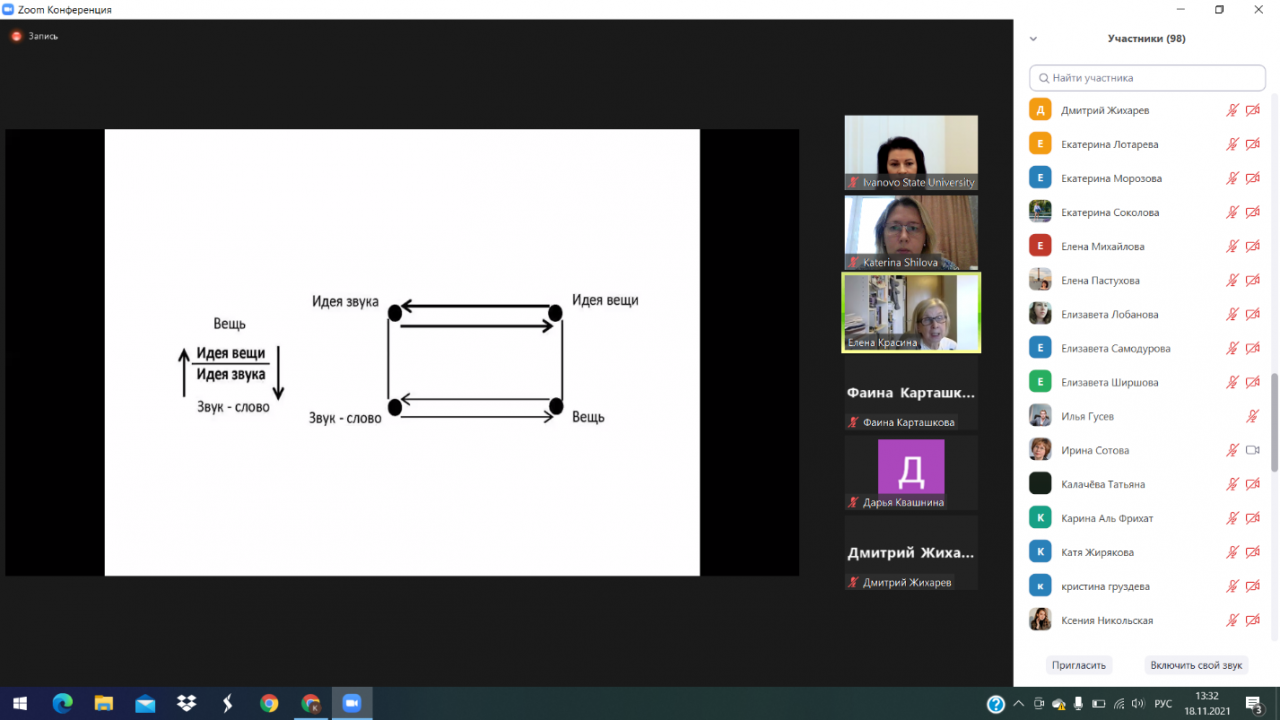This screenshot has height=720, width=1280.
Task: Click the red recording indicator icon
Action: [16, 36]
